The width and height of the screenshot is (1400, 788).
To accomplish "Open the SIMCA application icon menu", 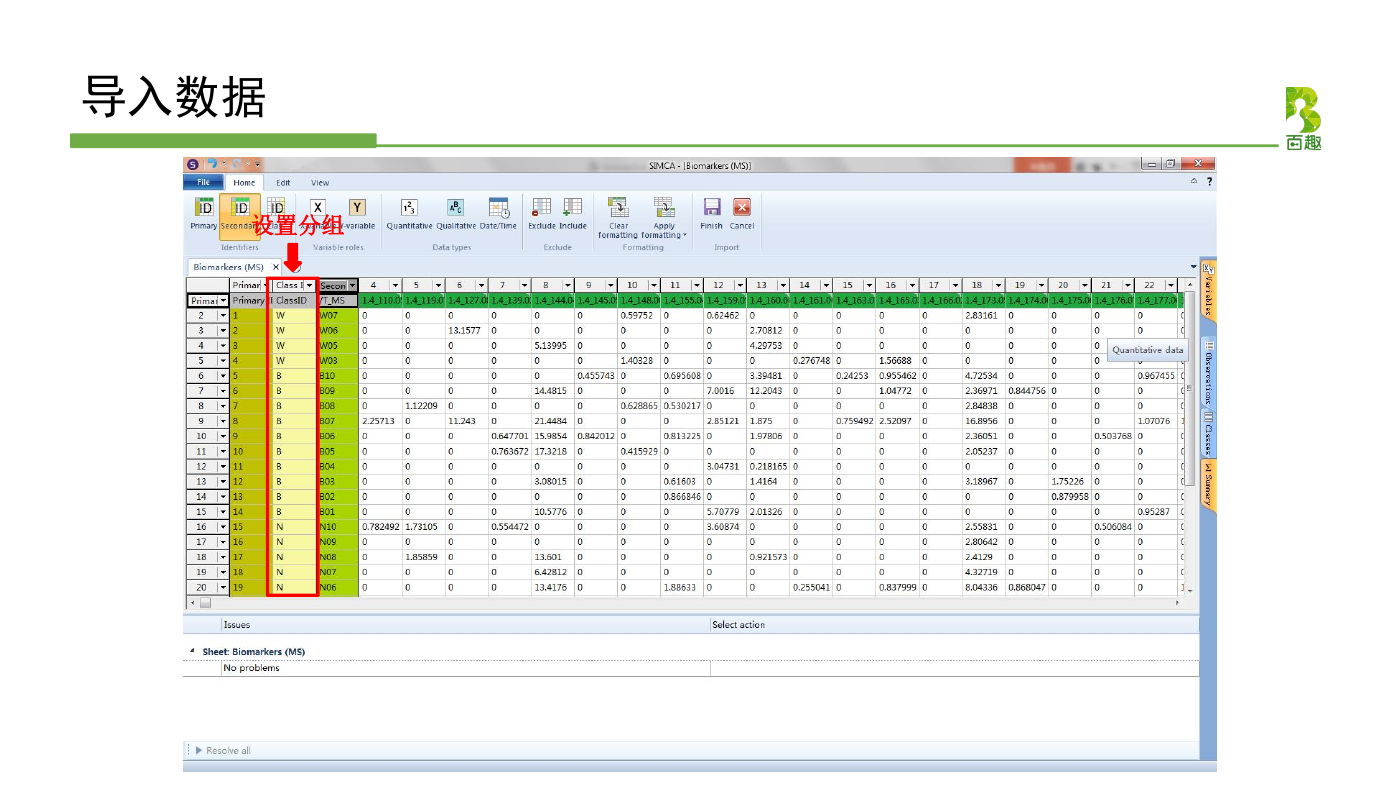I will 192,164.
